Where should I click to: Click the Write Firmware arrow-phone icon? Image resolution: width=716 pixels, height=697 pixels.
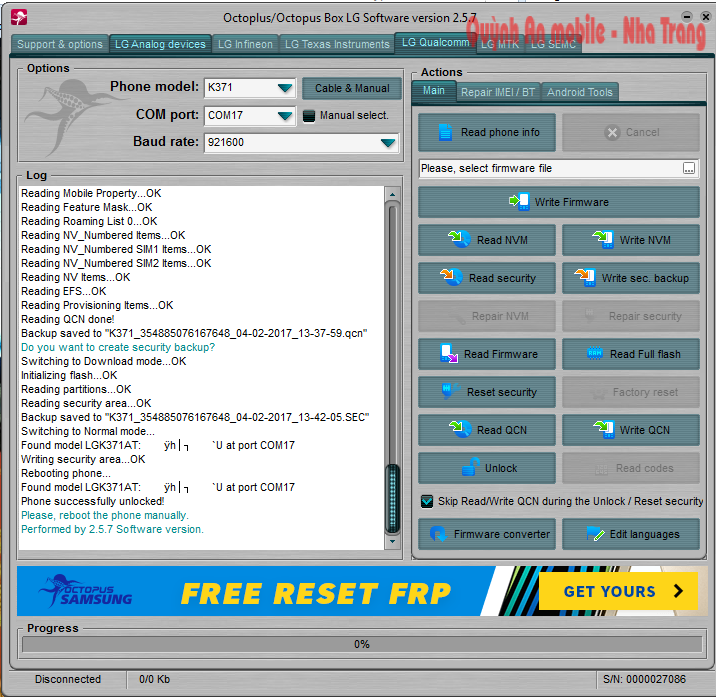coord(519,201)
